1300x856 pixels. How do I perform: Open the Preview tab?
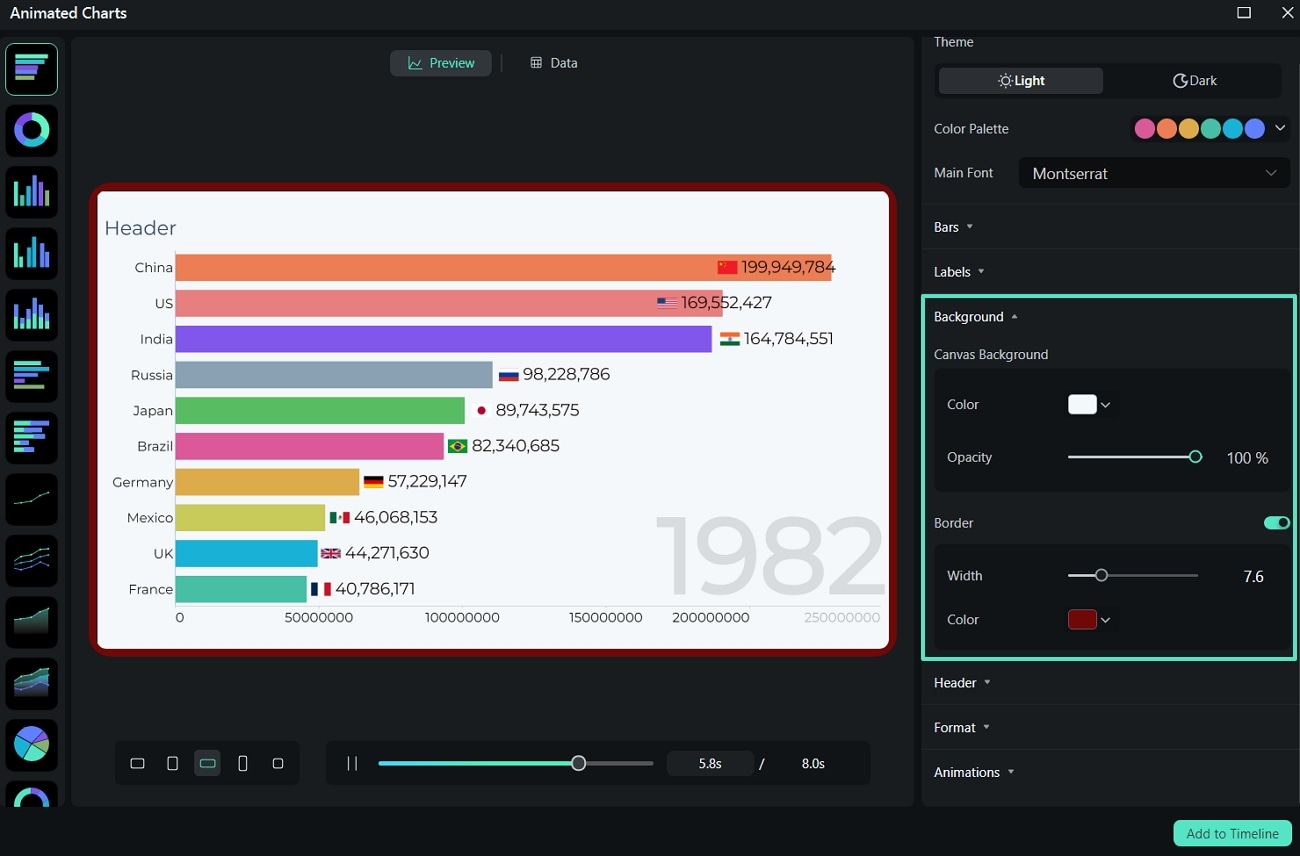(440, 63)
